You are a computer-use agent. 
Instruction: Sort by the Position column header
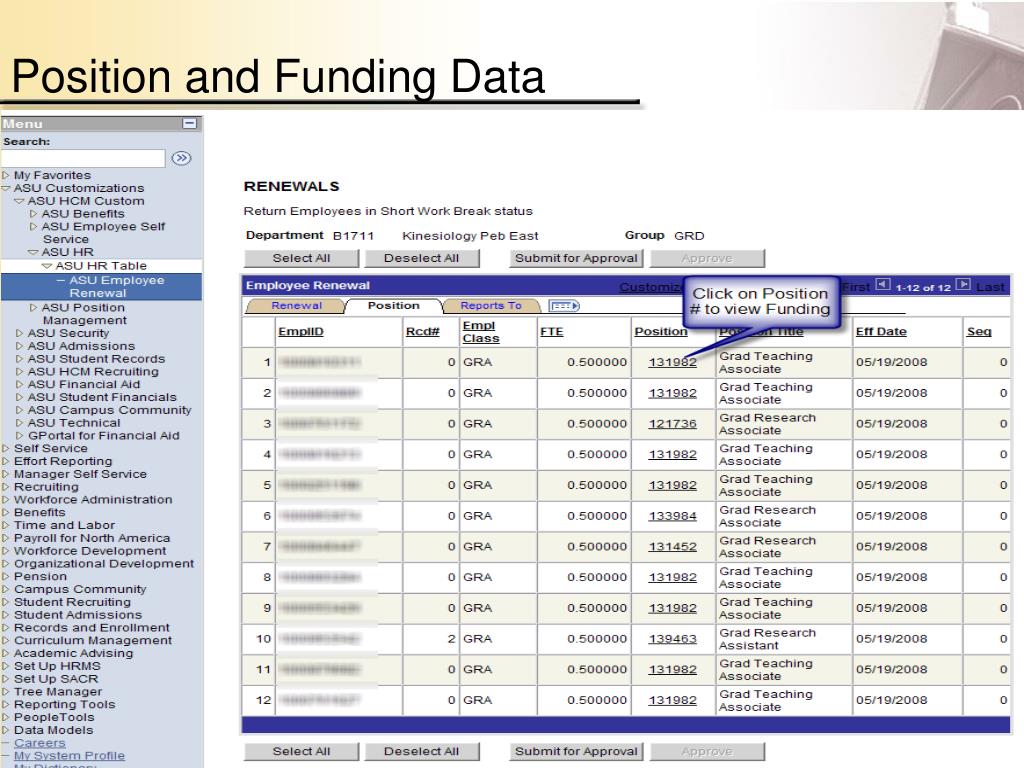[661, 332]
